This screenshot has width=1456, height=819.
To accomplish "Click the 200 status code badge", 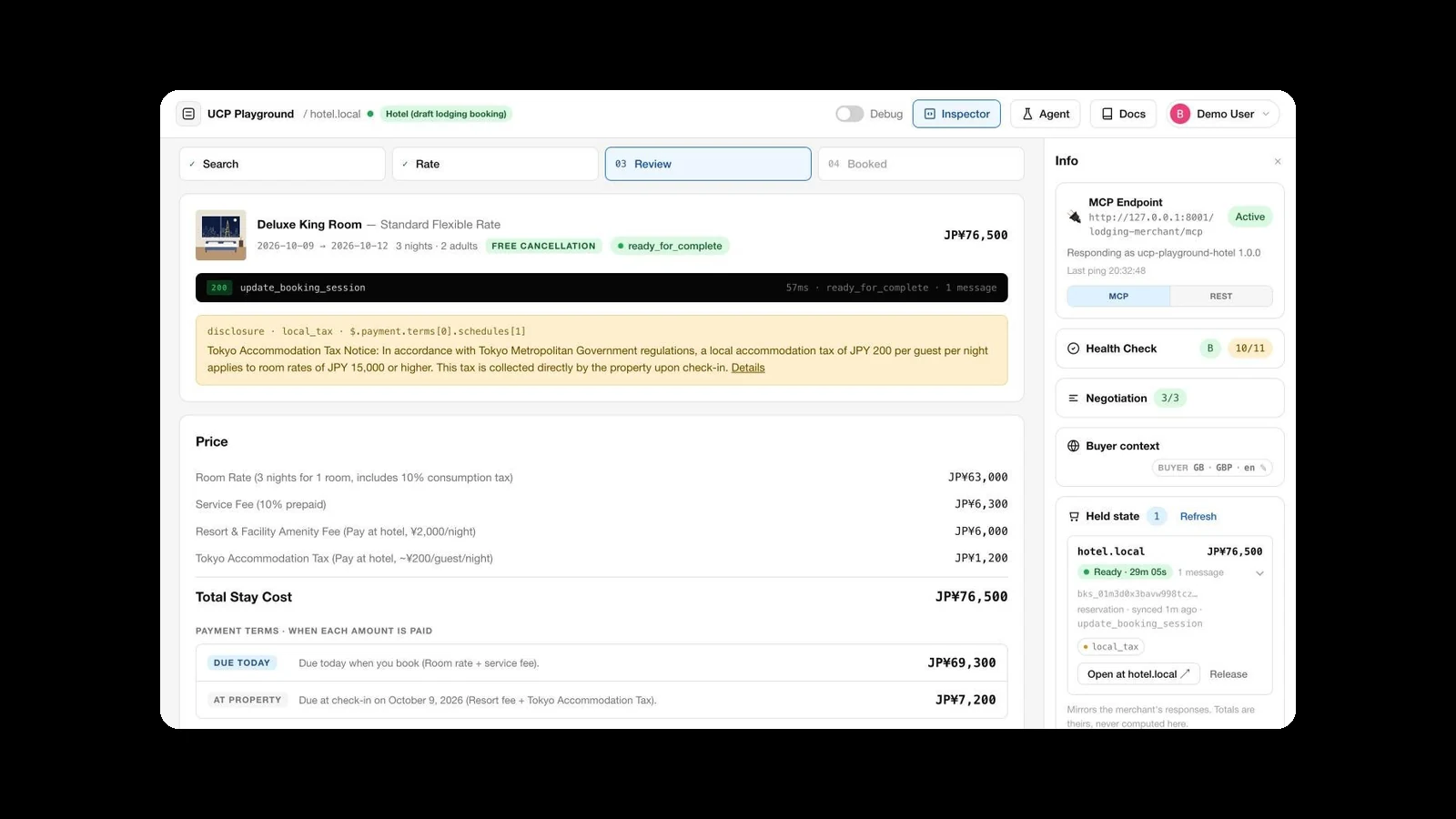I will click(x=218, y=288).
